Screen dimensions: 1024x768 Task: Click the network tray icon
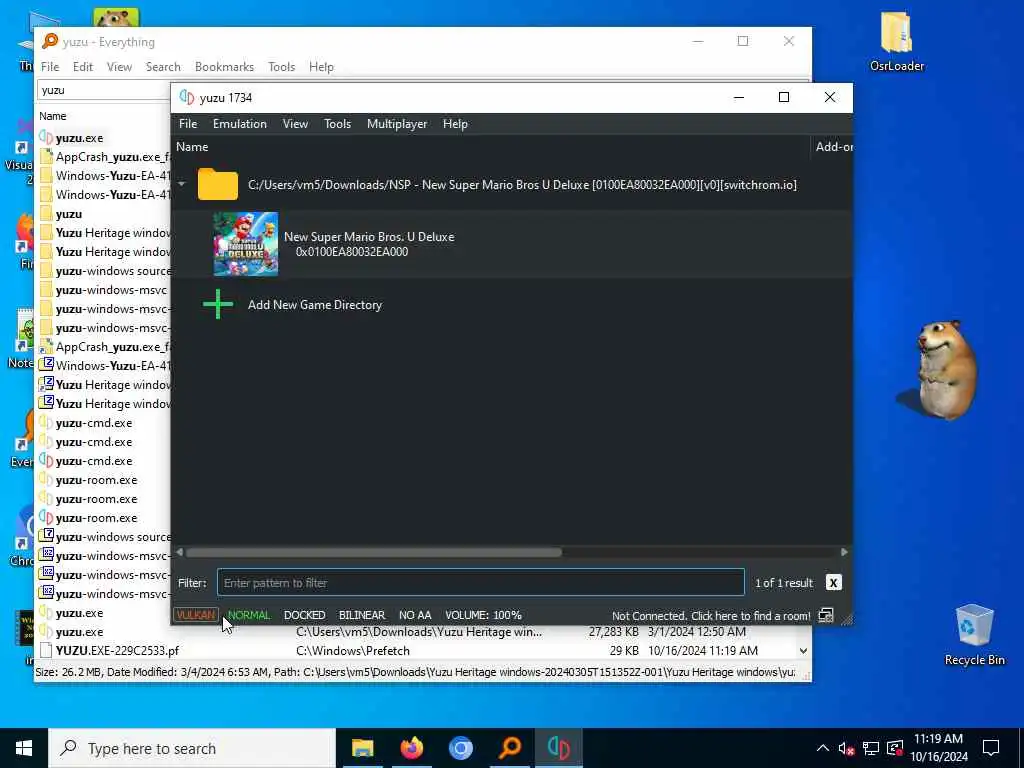871,748
